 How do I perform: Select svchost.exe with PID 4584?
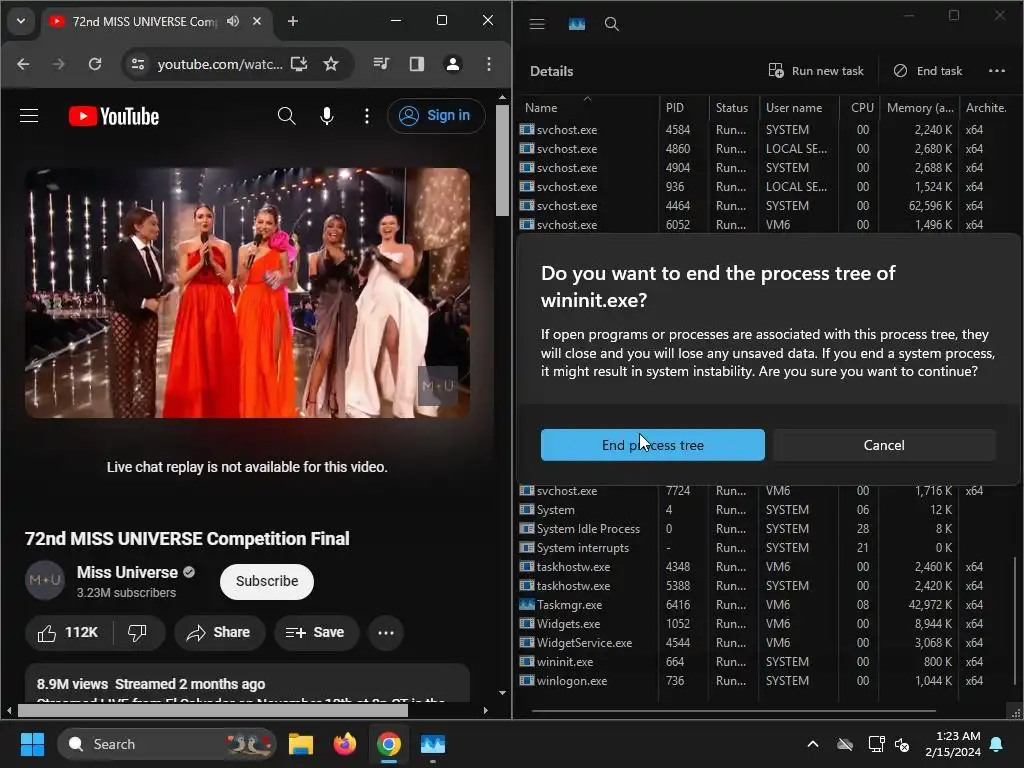764,129
